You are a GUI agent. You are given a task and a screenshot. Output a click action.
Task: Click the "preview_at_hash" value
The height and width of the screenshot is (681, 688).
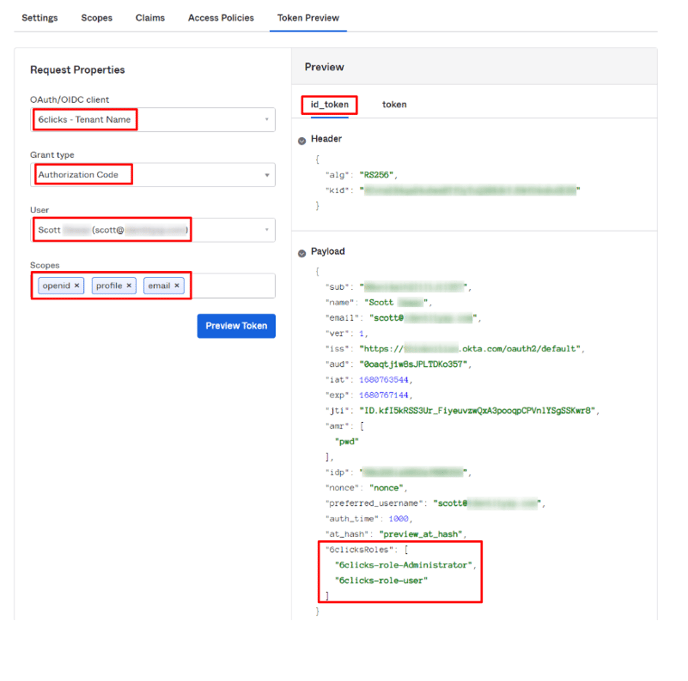tap(421, 534)
